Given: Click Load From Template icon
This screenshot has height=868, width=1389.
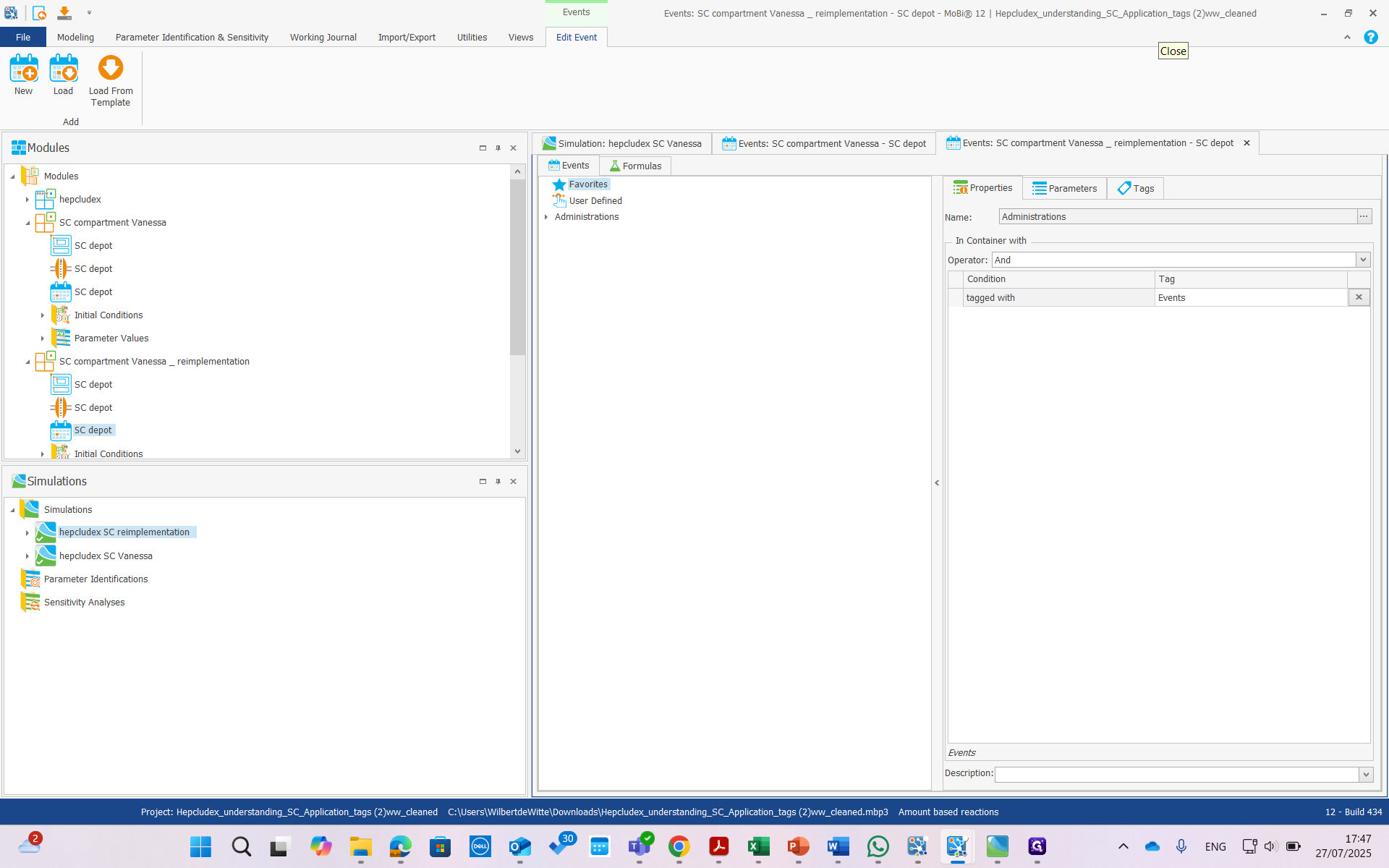Looking at the screenshot, I should point(111,69).
